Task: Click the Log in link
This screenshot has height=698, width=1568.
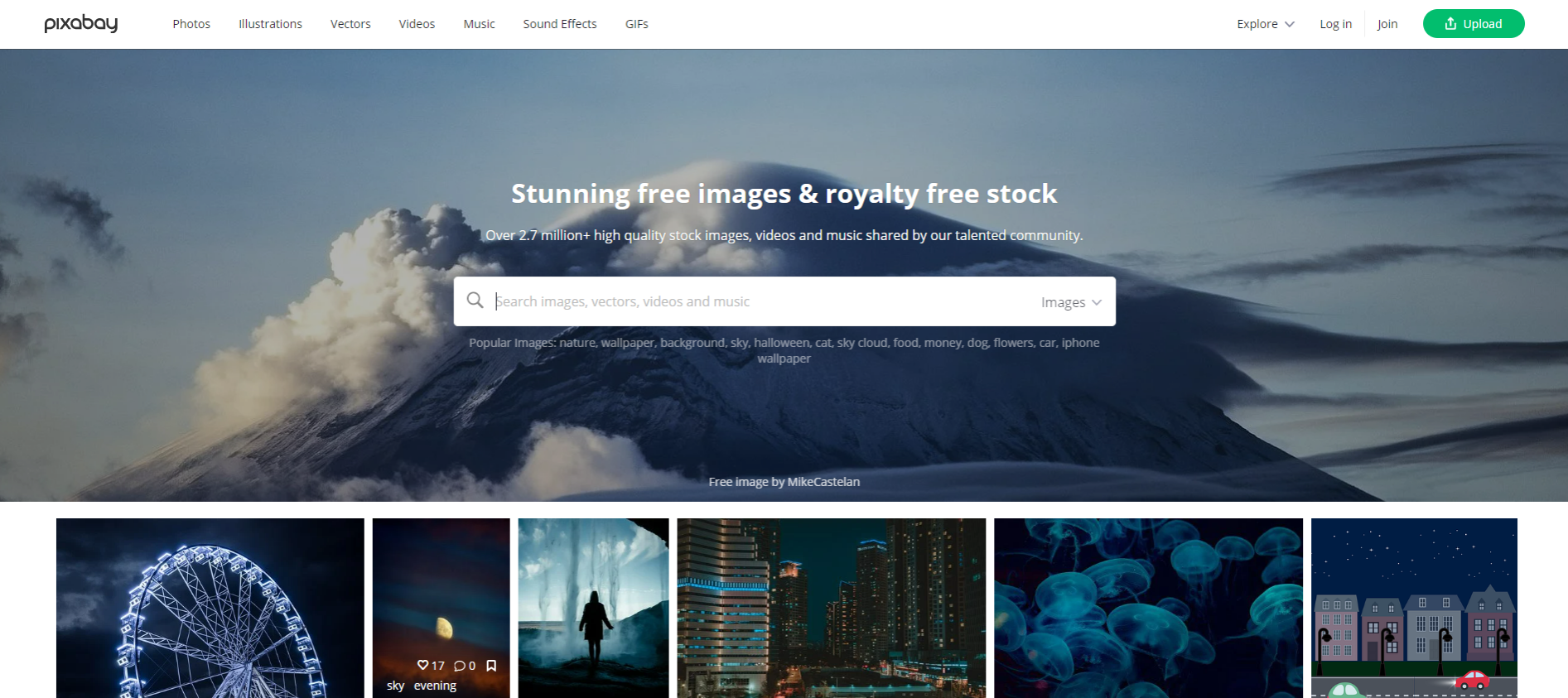Action: [x=1335, y=24]
